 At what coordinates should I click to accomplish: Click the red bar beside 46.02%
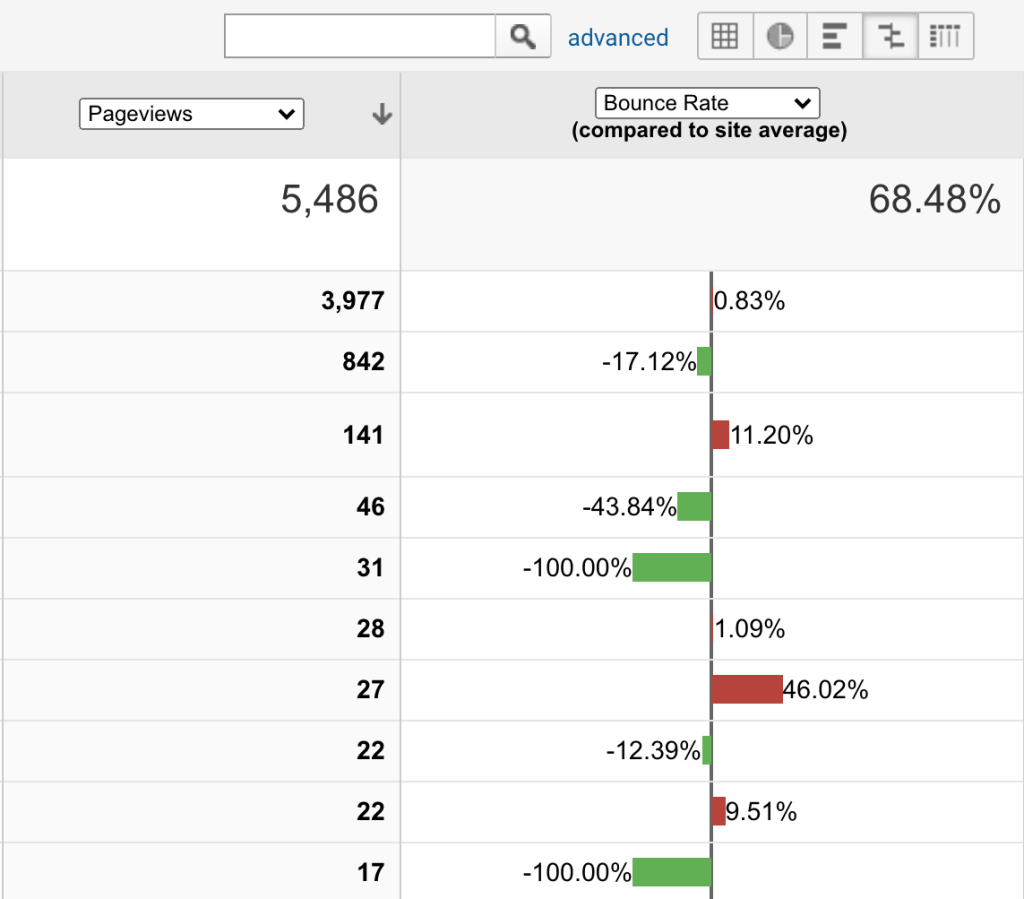pyautogui.click(x=747, y=689)
